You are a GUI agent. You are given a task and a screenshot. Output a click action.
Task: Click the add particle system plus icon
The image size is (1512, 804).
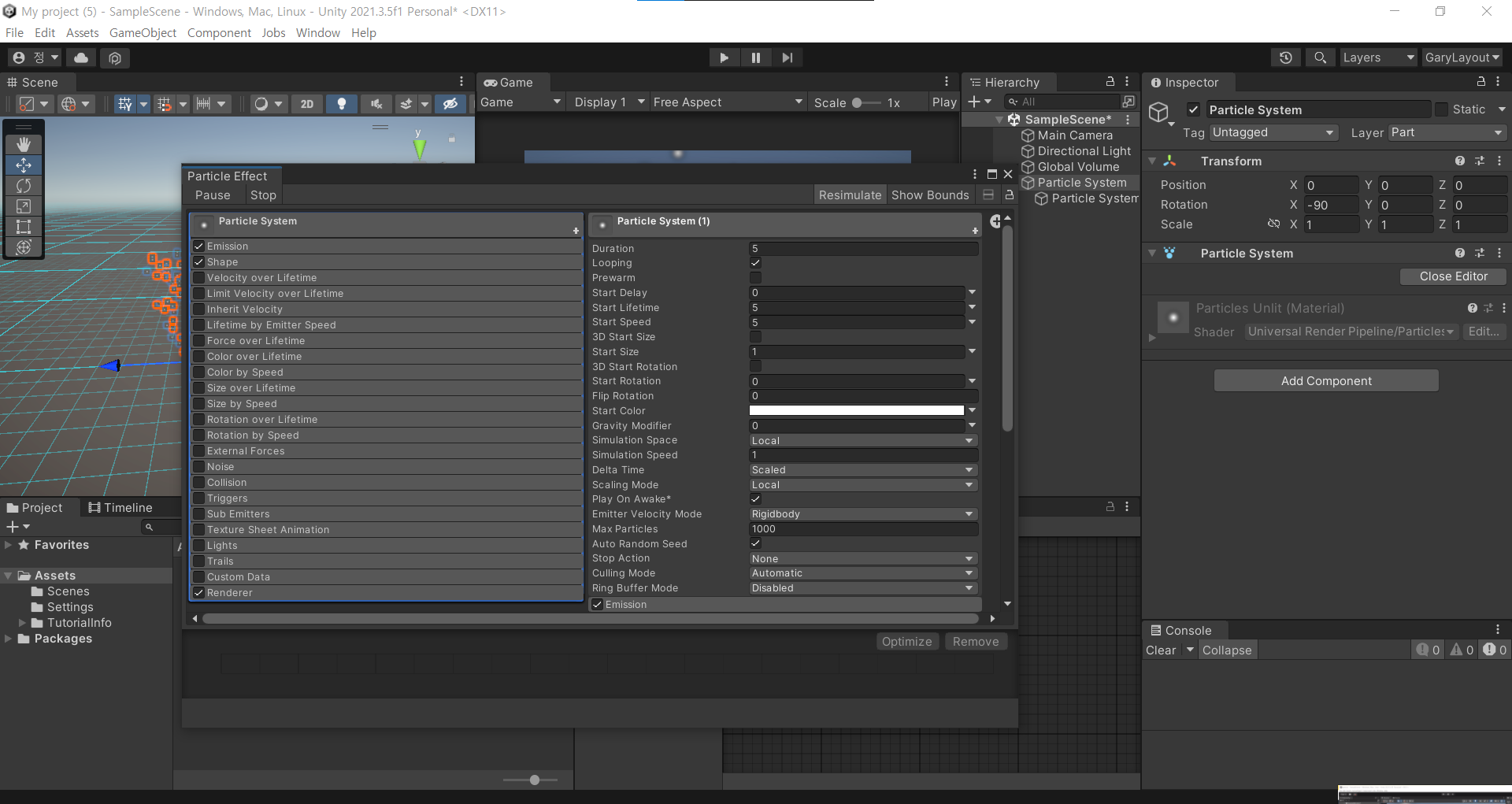click(x=995, y=221)
